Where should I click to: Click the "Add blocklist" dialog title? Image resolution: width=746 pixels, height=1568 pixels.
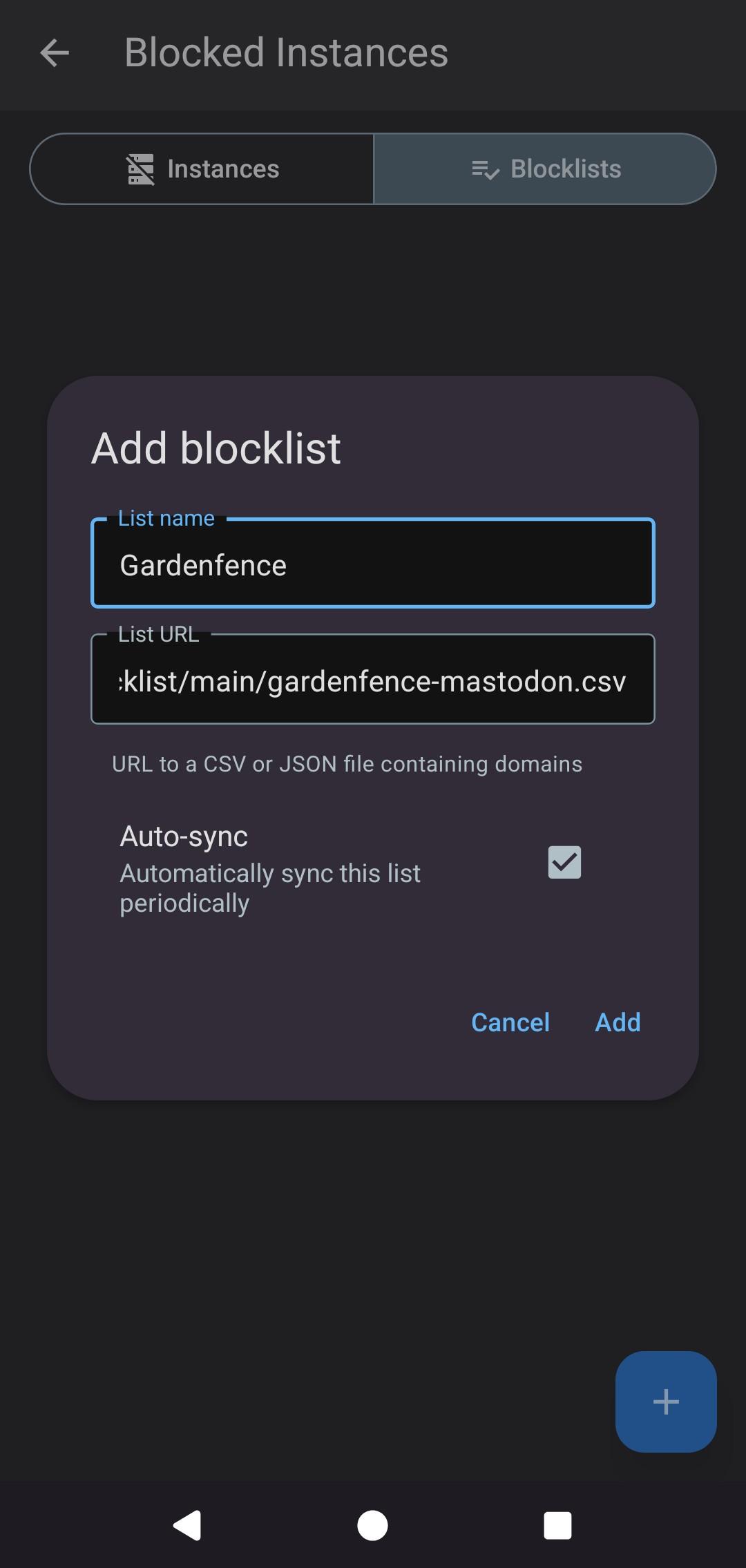(x=216, y=448)
